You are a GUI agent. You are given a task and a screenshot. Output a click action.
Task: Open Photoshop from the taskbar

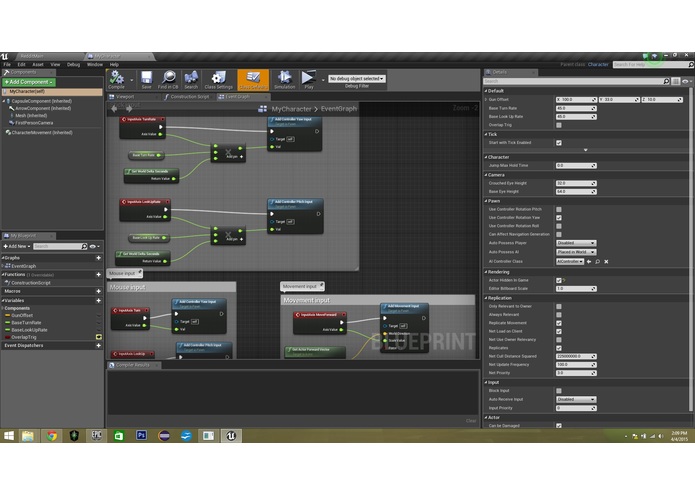[141, 436]
